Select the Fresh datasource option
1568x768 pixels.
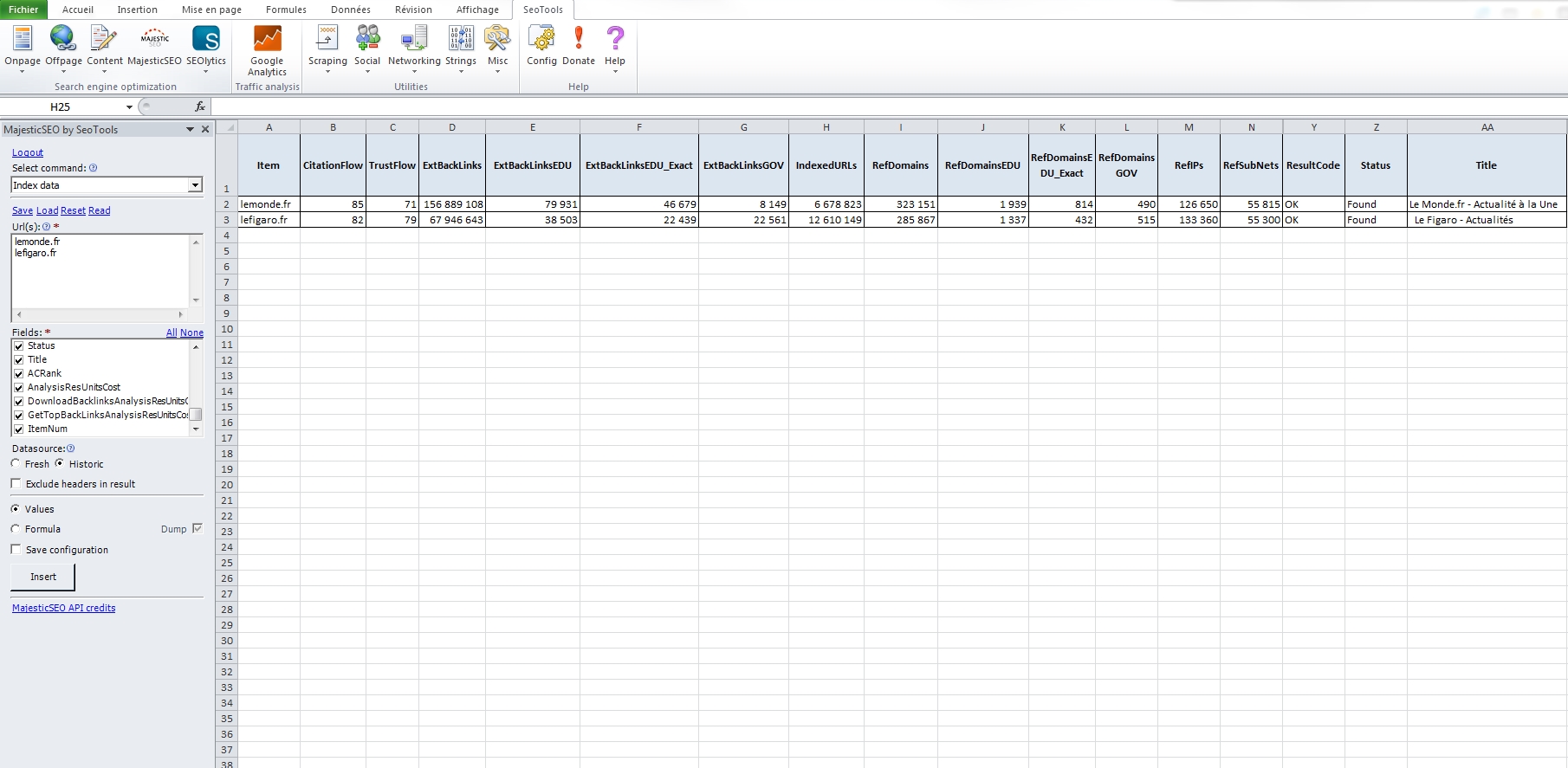[x=16, y=463]
